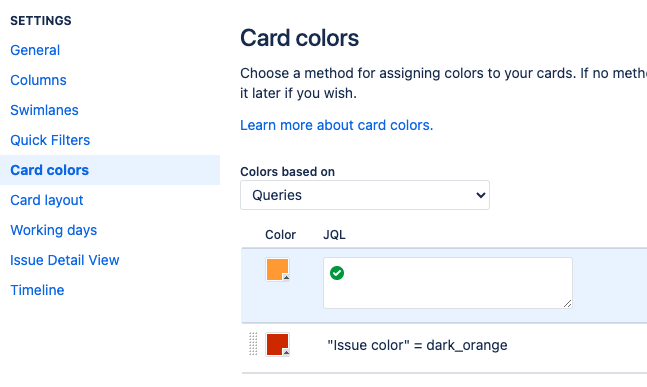
Task: Click the chevron arrow of the Queries select
Action: pyautogui.click(x=480, y=195)
